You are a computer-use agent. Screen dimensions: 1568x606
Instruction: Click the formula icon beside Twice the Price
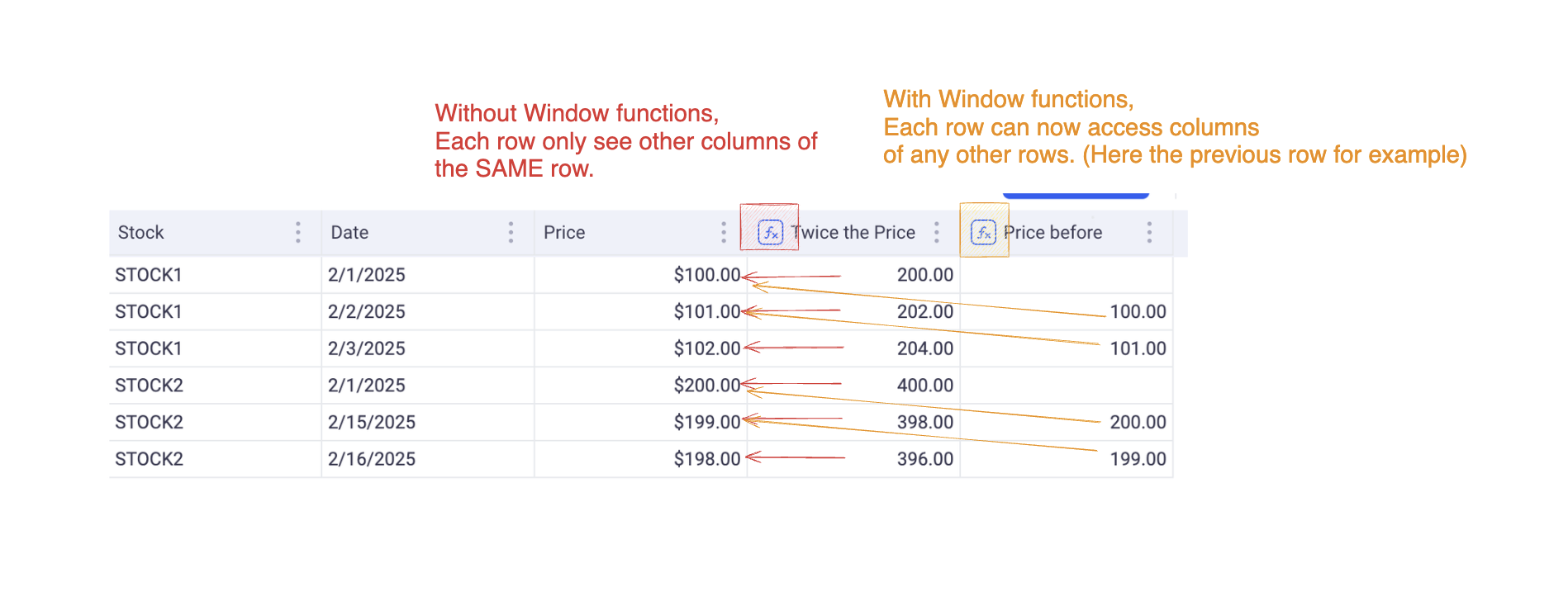click(x=770, y=233)
